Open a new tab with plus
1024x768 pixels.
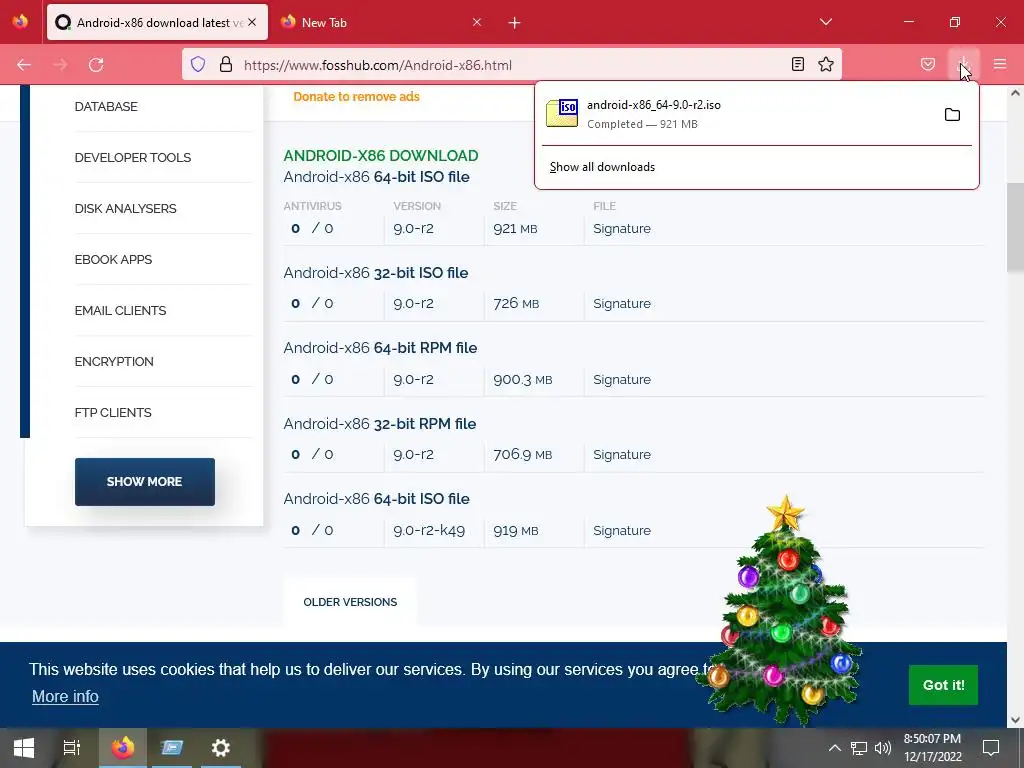click(515, 23)
